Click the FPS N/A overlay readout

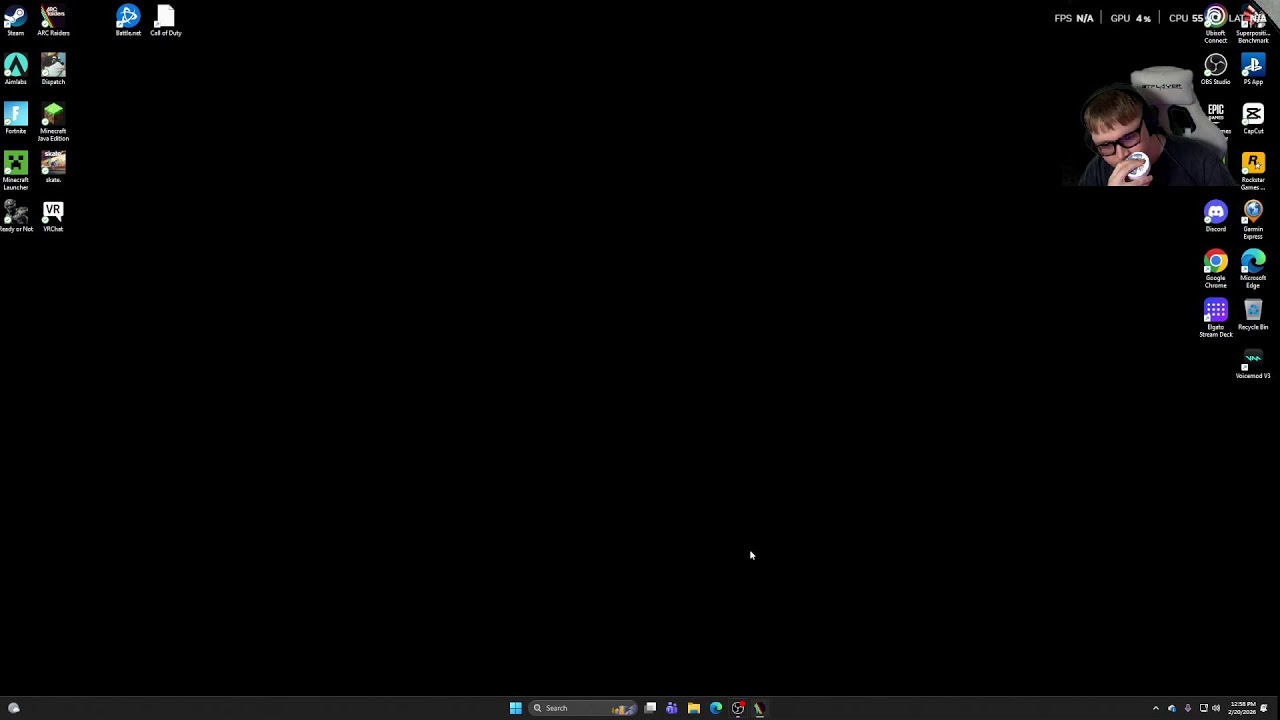1074,18
